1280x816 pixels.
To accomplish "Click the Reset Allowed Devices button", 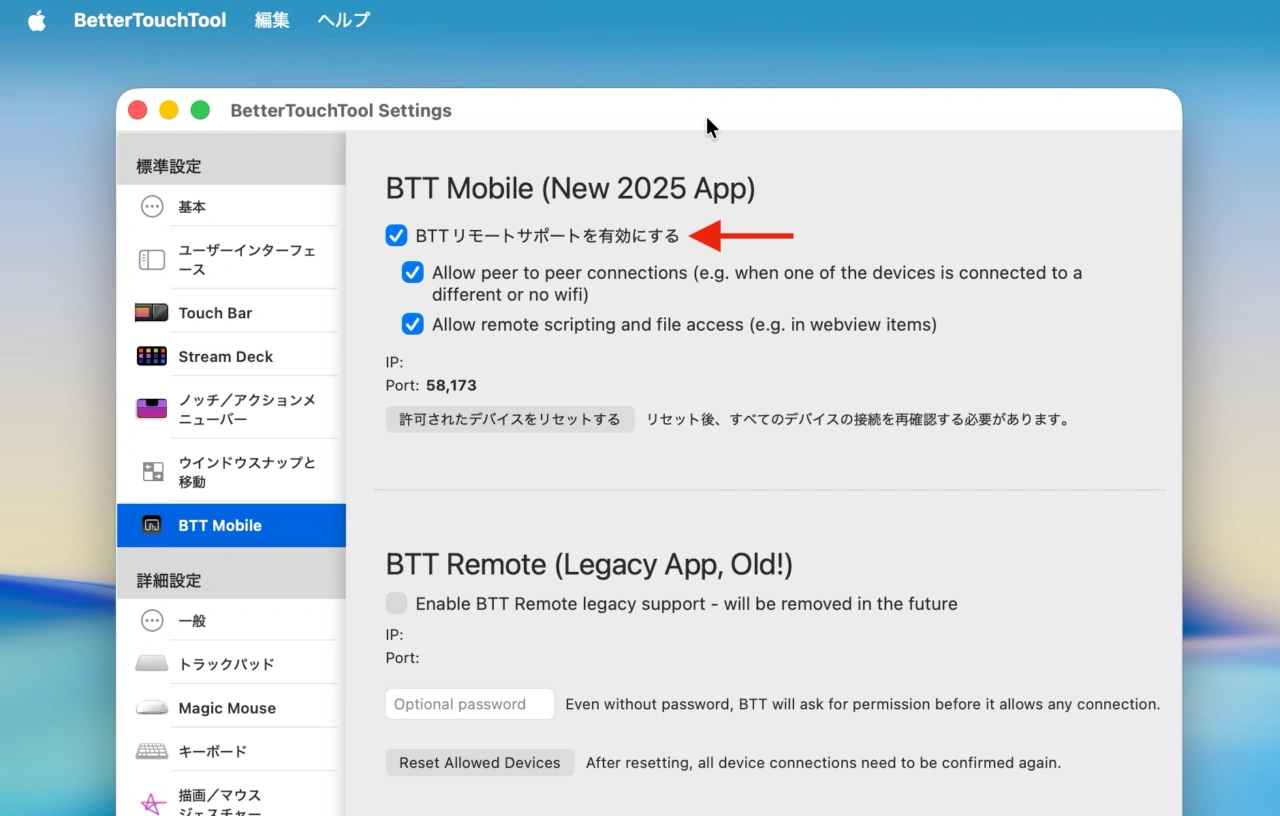I will tap(480, 762).
